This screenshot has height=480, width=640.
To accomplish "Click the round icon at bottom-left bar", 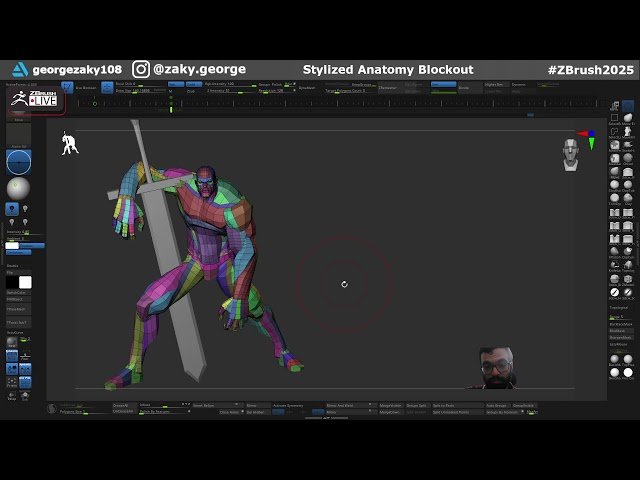I will [51, 409].
